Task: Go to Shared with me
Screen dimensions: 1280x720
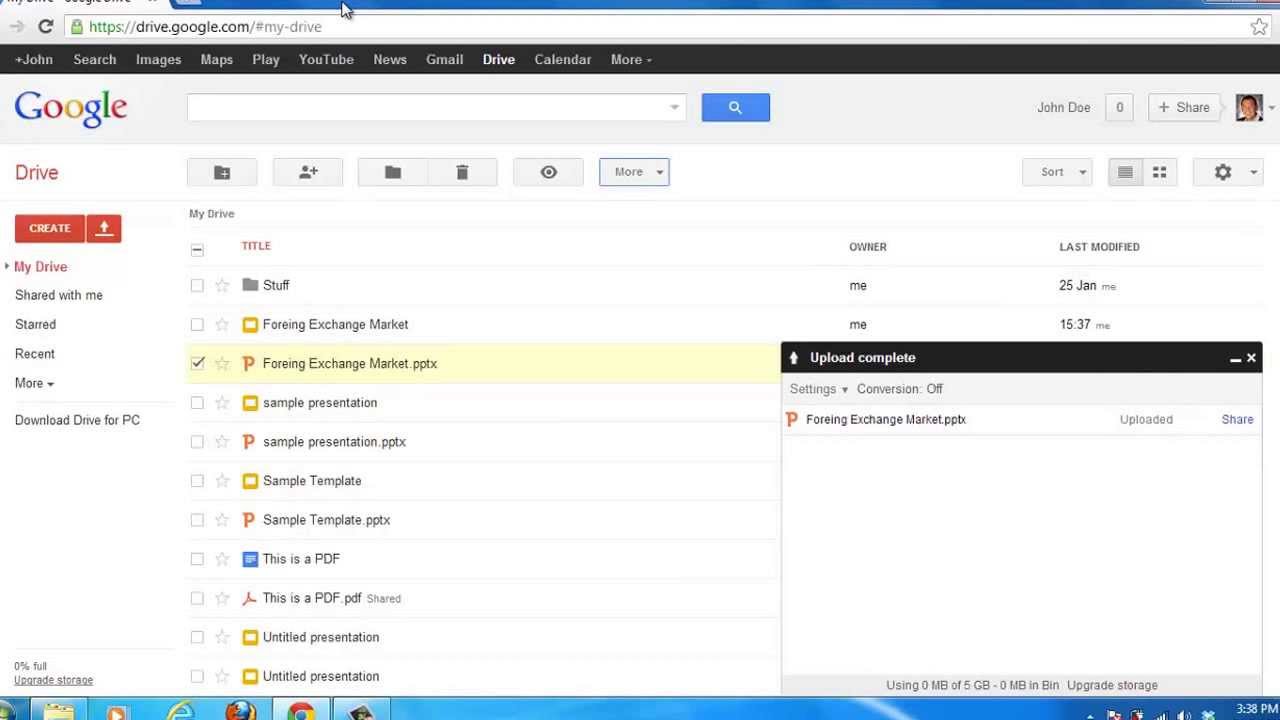Action: [x=59, y=295]
